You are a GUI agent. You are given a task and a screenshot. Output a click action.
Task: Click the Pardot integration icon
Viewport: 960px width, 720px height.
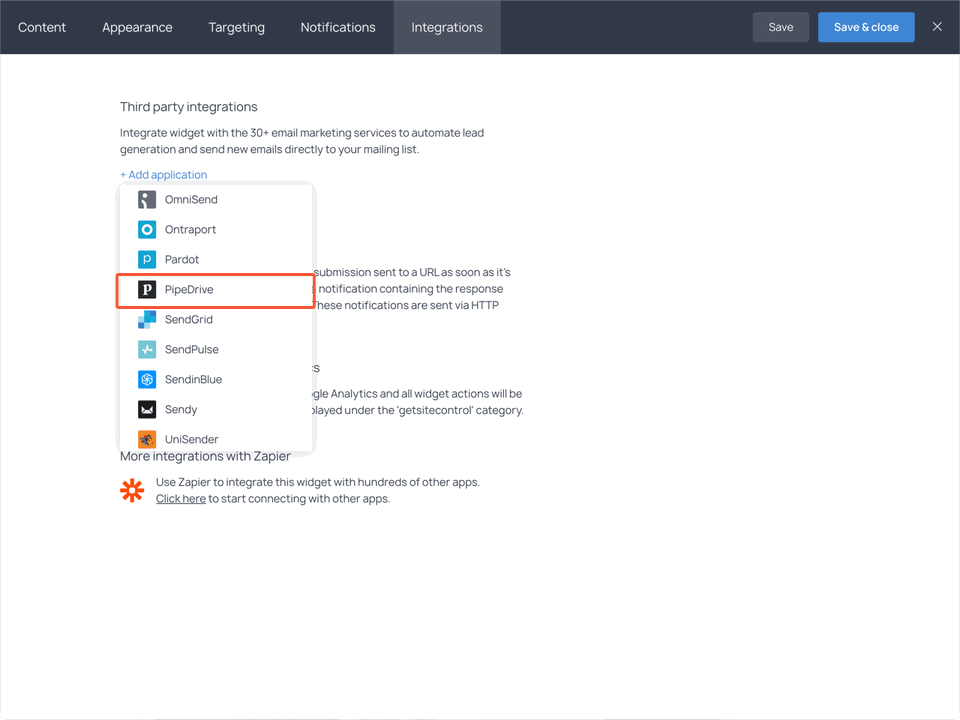point(146,259)
